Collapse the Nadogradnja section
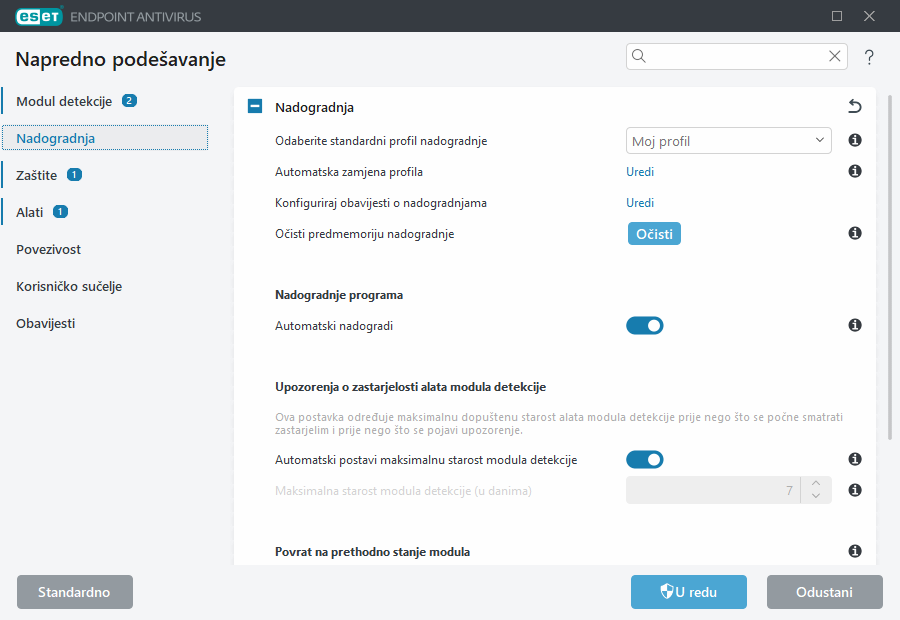The width and height of the screenshot is (900, 620). click(x=254, y=106)
